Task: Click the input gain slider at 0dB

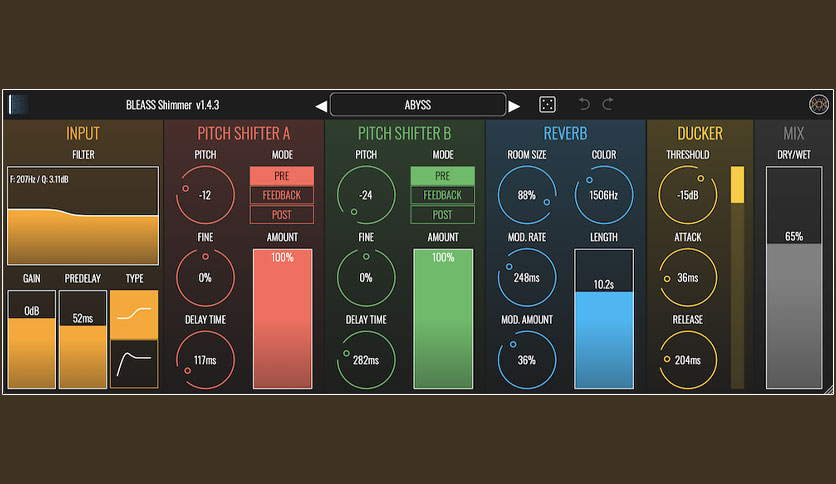Action: click(31, 340)
